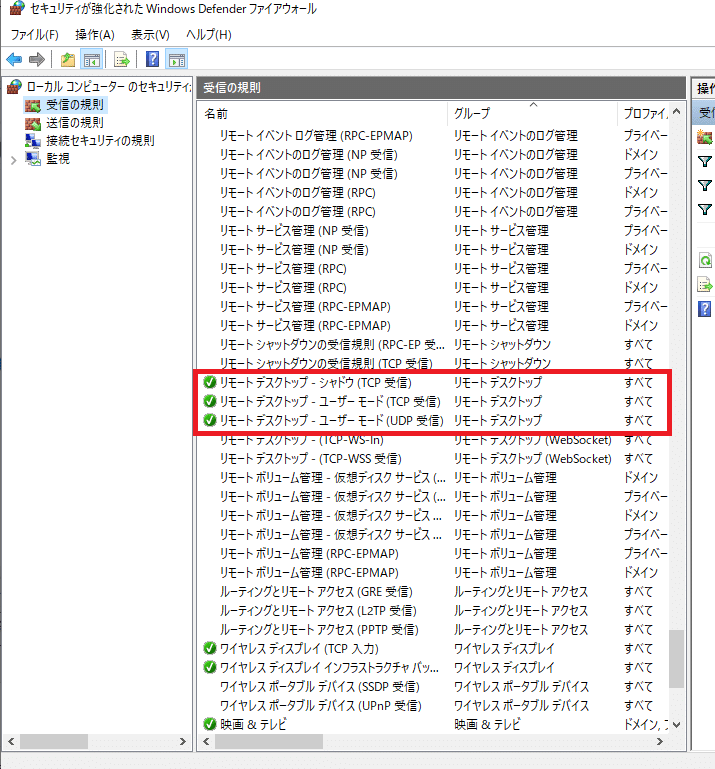Screen dimensions: 715x769
Task: Open the ヘルプ(H) menu
Action: pos(208,35)
